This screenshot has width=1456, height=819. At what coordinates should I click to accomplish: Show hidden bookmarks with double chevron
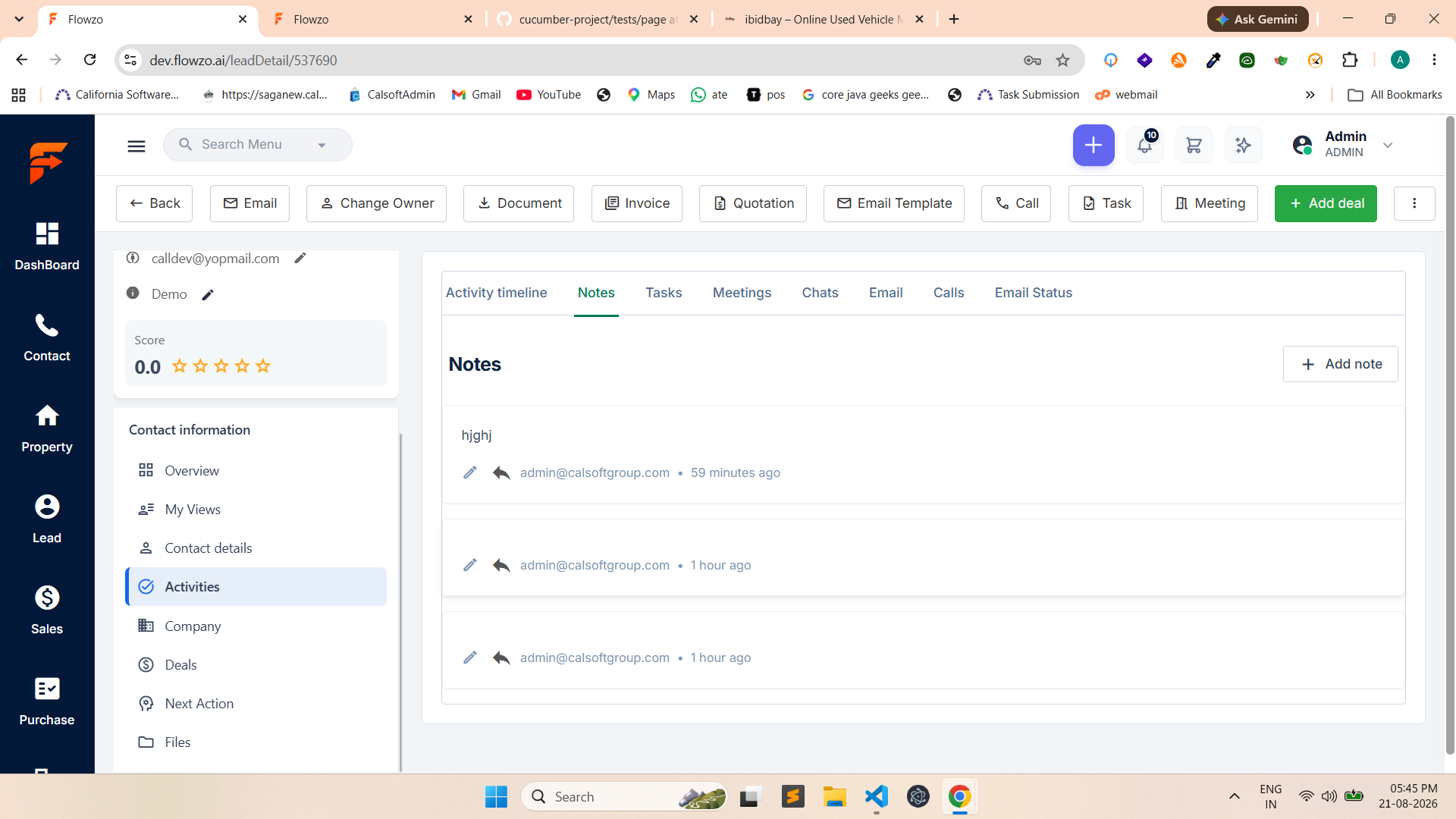click(x=1310, y=95)
